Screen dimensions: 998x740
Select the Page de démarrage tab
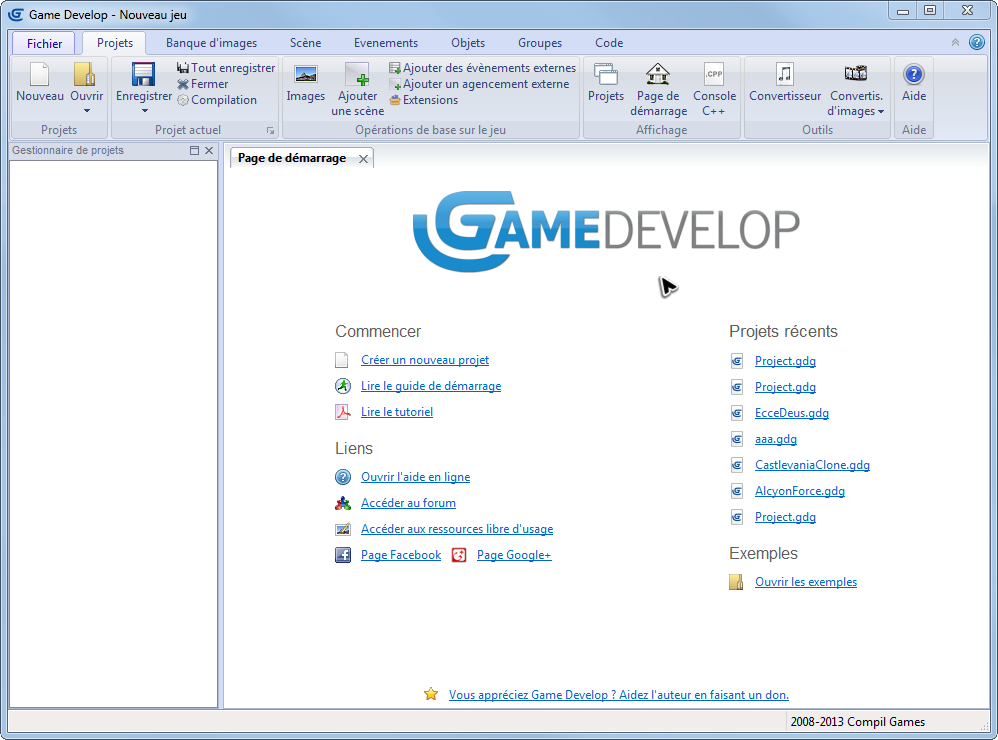(x=292, y=158)
